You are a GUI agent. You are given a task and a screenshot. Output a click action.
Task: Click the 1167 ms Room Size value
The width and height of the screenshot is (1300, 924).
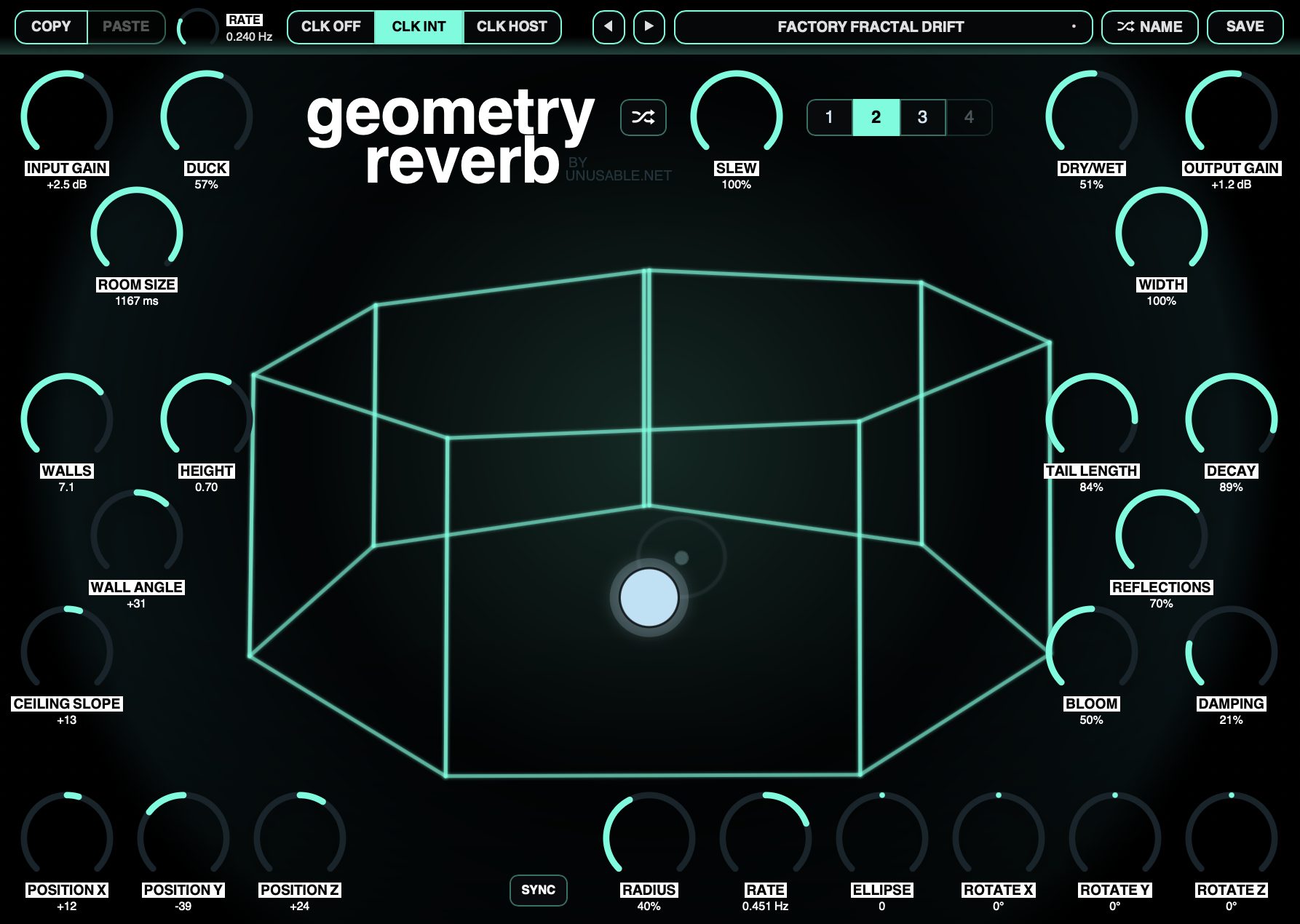[137, 301]
